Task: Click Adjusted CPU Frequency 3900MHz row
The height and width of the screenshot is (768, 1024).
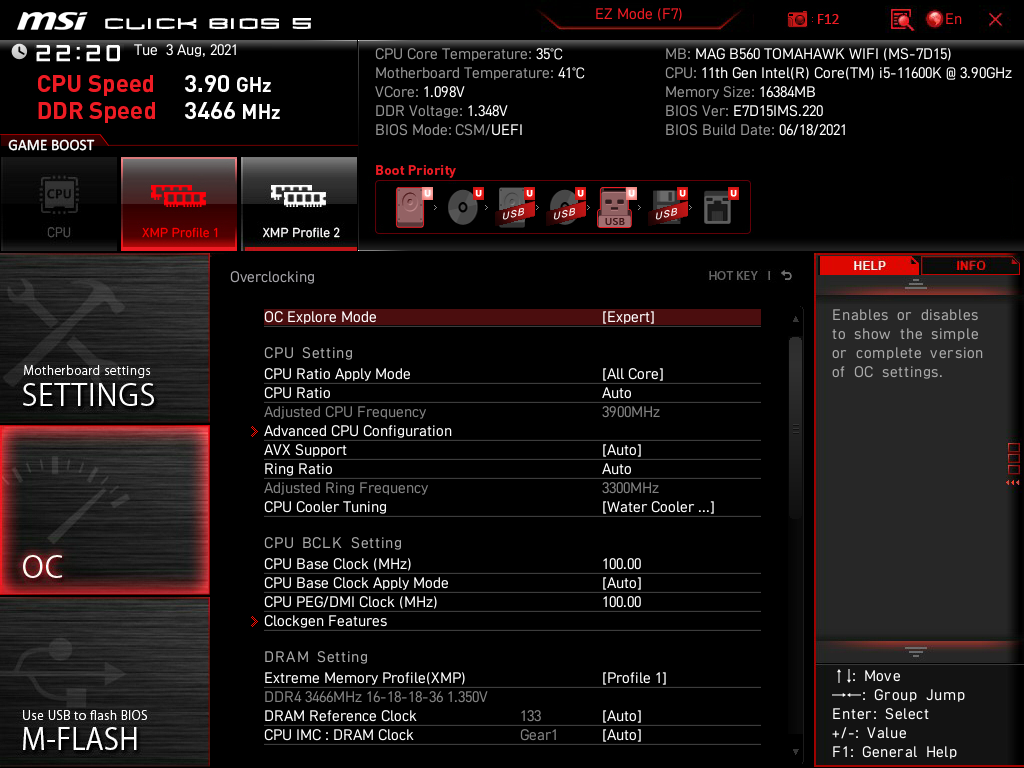Action: click(x=512, y=412)
